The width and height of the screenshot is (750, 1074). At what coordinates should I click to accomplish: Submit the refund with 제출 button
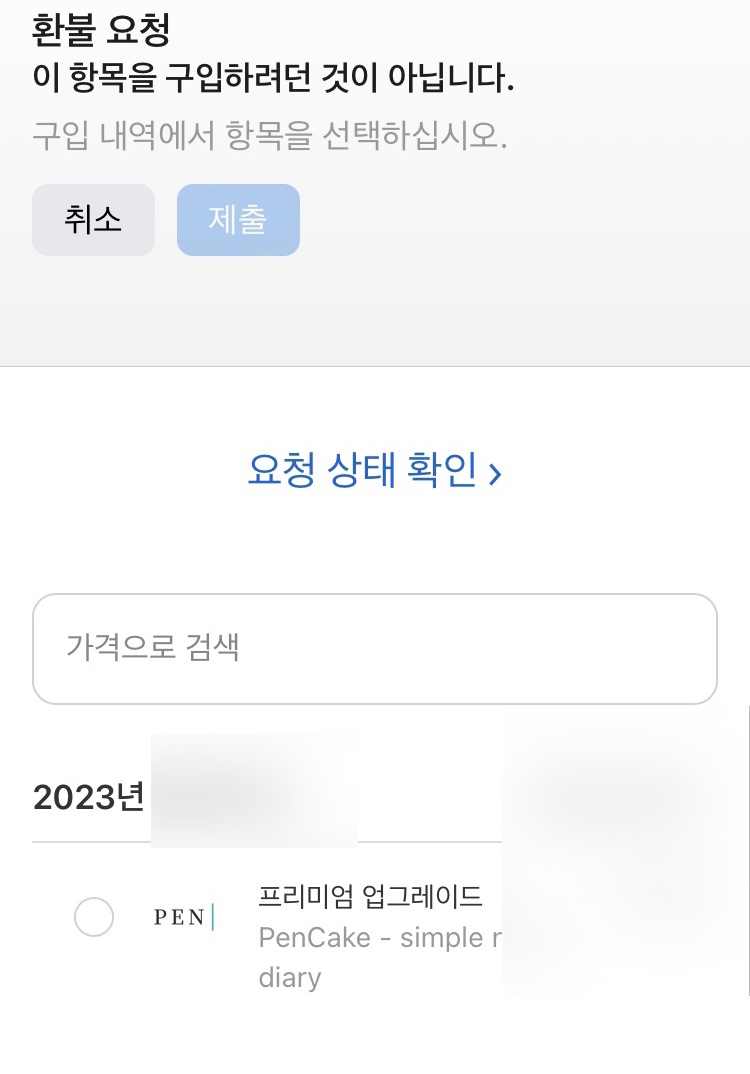click(238, 220)
